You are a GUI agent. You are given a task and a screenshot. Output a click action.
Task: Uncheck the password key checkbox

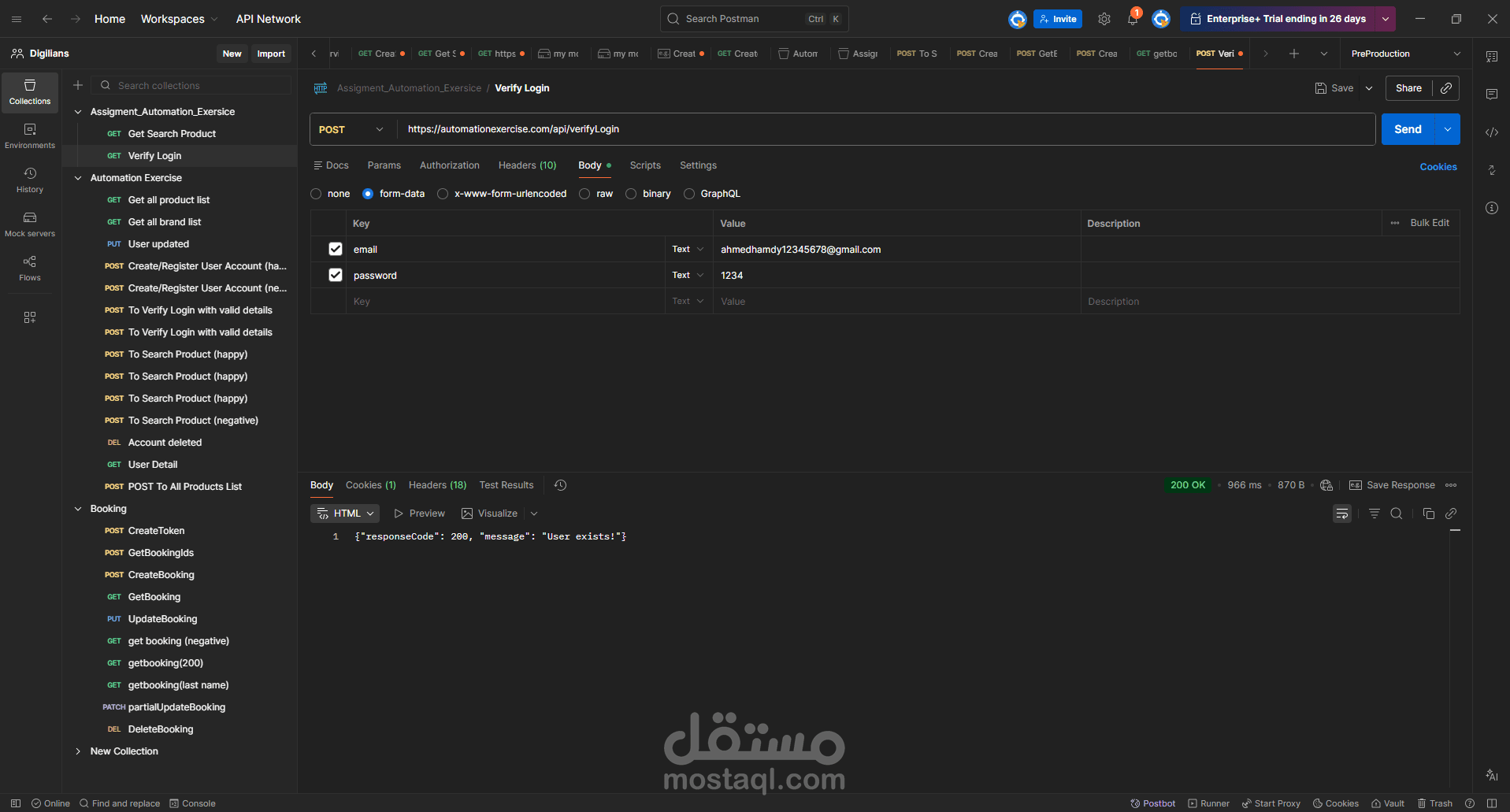336,275
